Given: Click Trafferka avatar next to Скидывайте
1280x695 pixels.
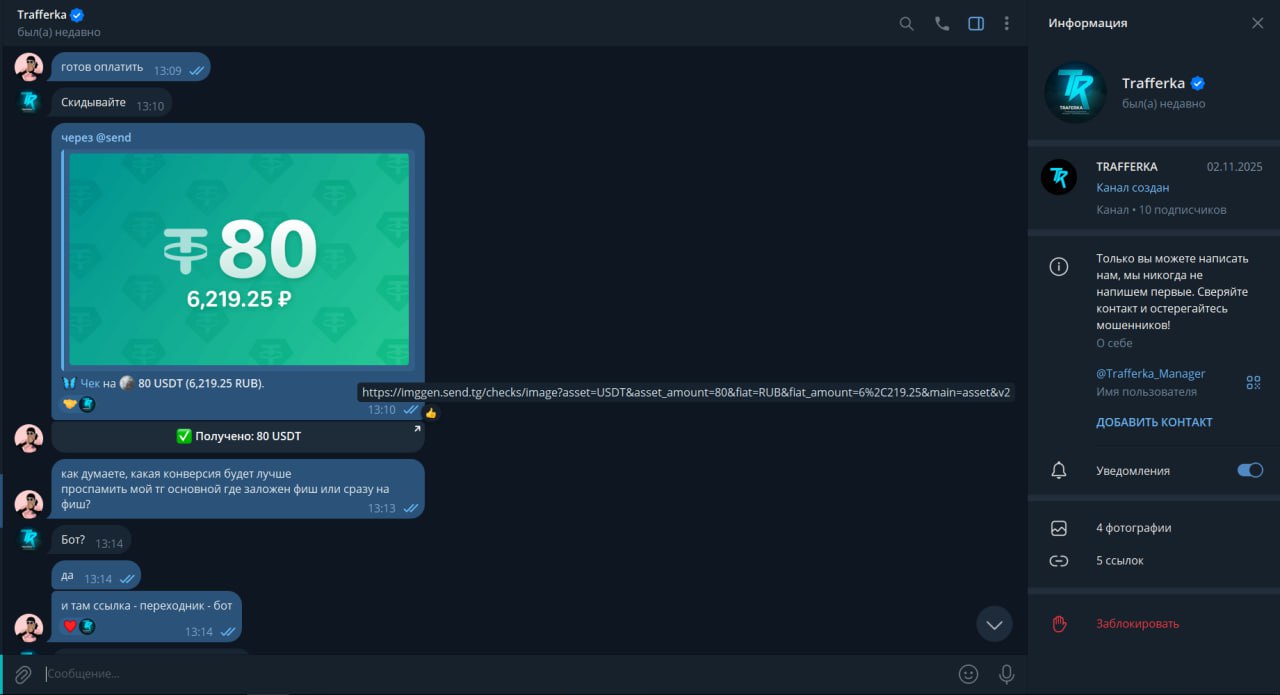Looking at the screenshot, I should [29, 101].
